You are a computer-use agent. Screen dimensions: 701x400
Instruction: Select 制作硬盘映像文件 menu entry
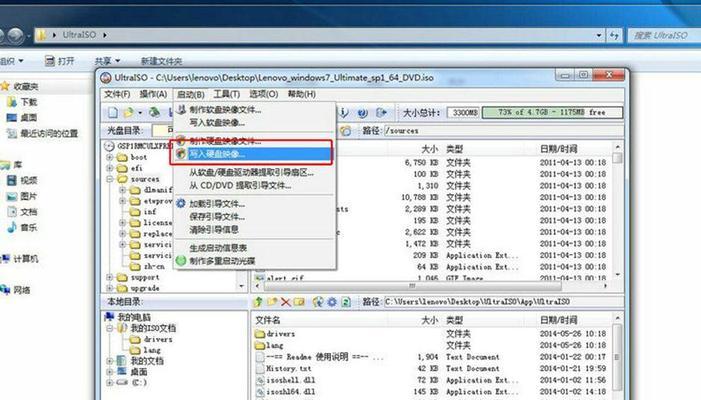click(254, 141)
